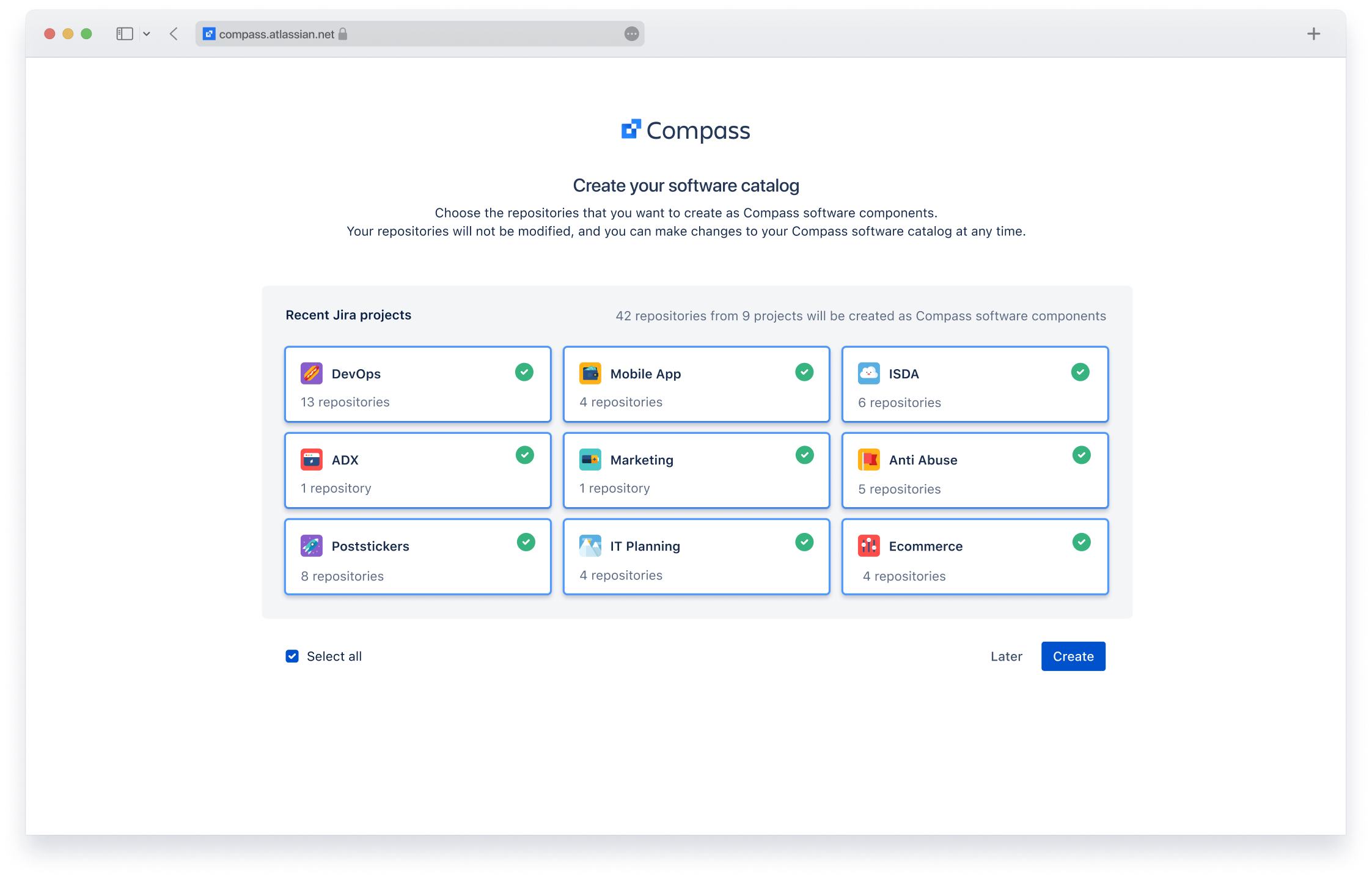The image size is (1372, 877).
Task: Click the ADX project icon
Action: pyautogui.click(x=311, y=460)
